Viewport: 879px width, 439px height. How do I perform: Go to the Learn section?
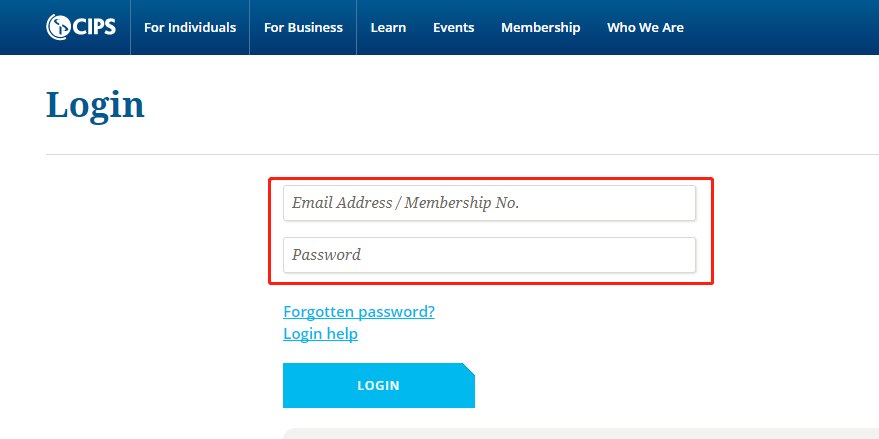coord(388,28)
